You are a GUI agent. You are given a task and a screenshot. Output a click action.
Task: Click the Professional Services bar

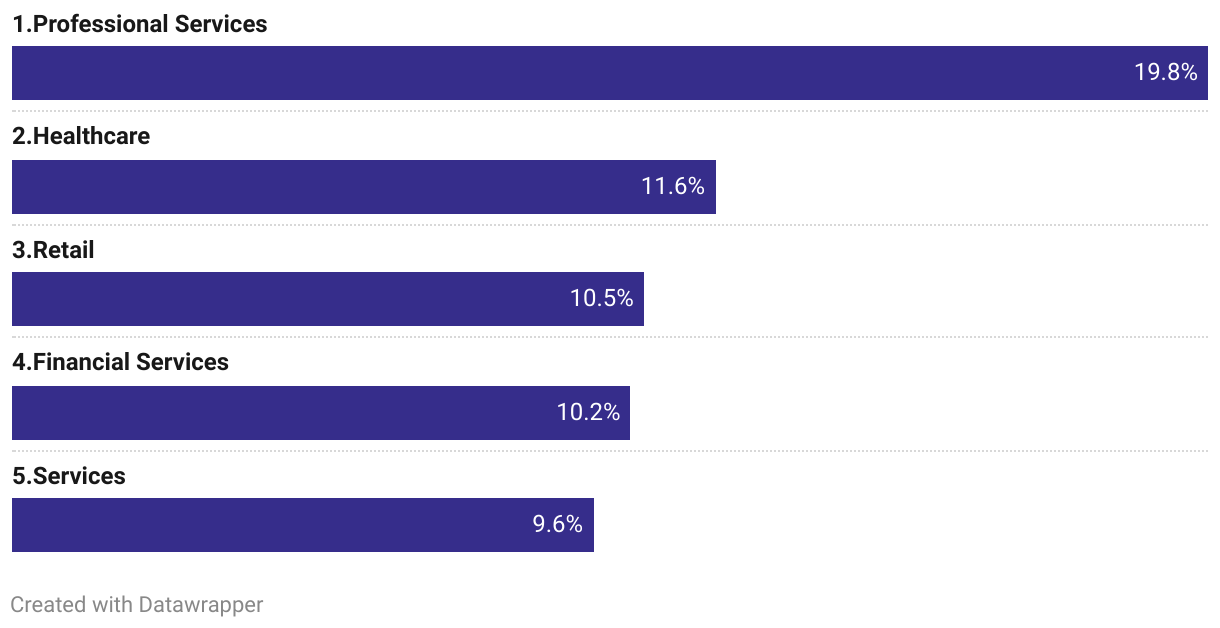(610, 73)
